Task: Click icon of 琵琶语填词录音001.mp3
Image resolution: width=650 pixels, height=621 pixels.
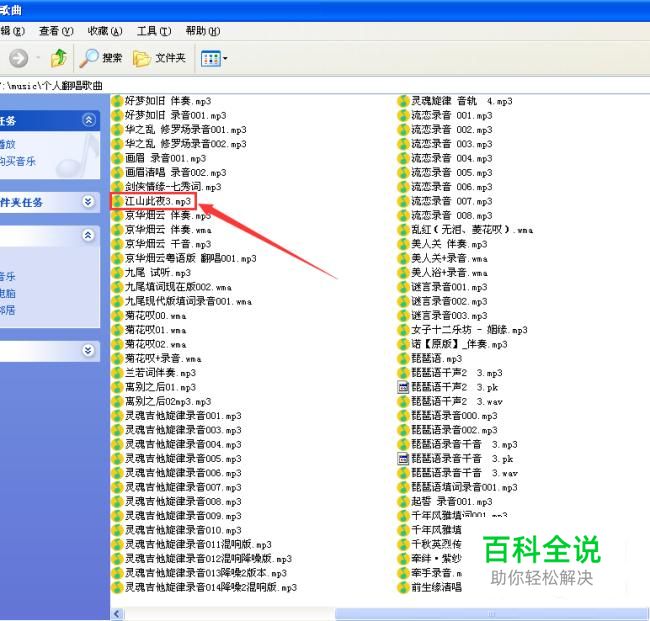Action: [404, 487]
